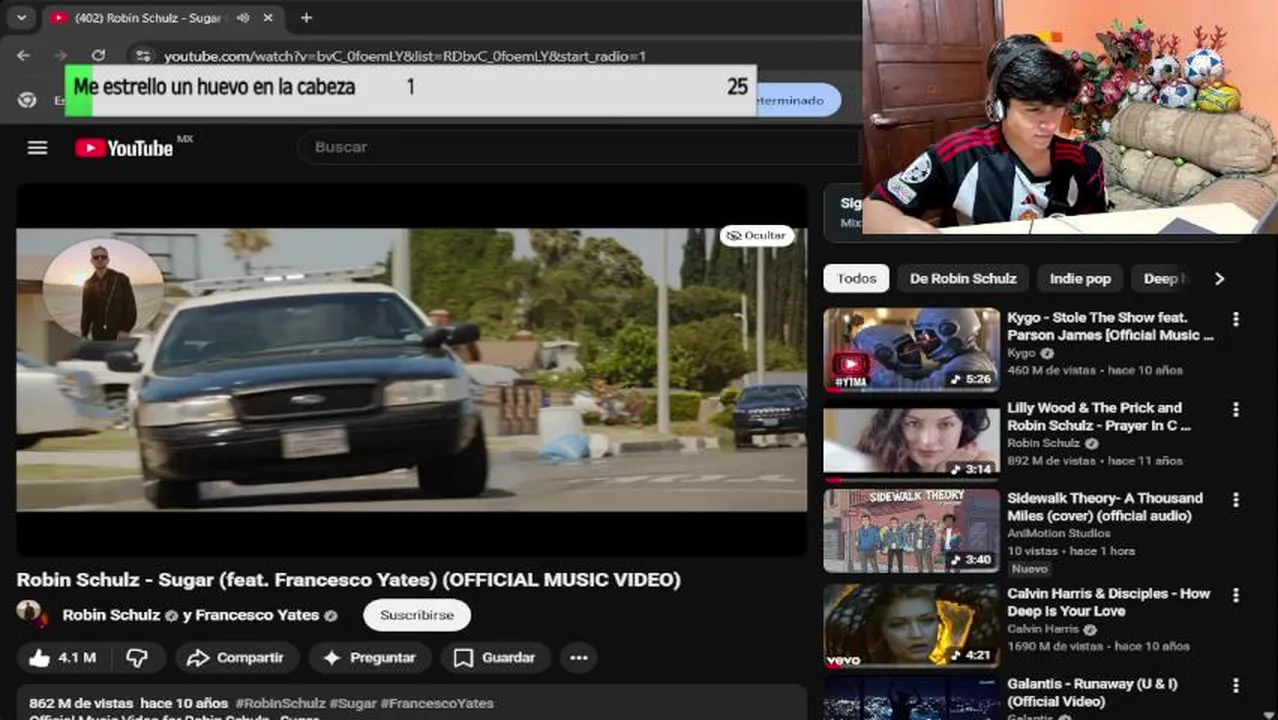Select the Indie pop filter chip

pyautogui.click(x=1080, y=279)
